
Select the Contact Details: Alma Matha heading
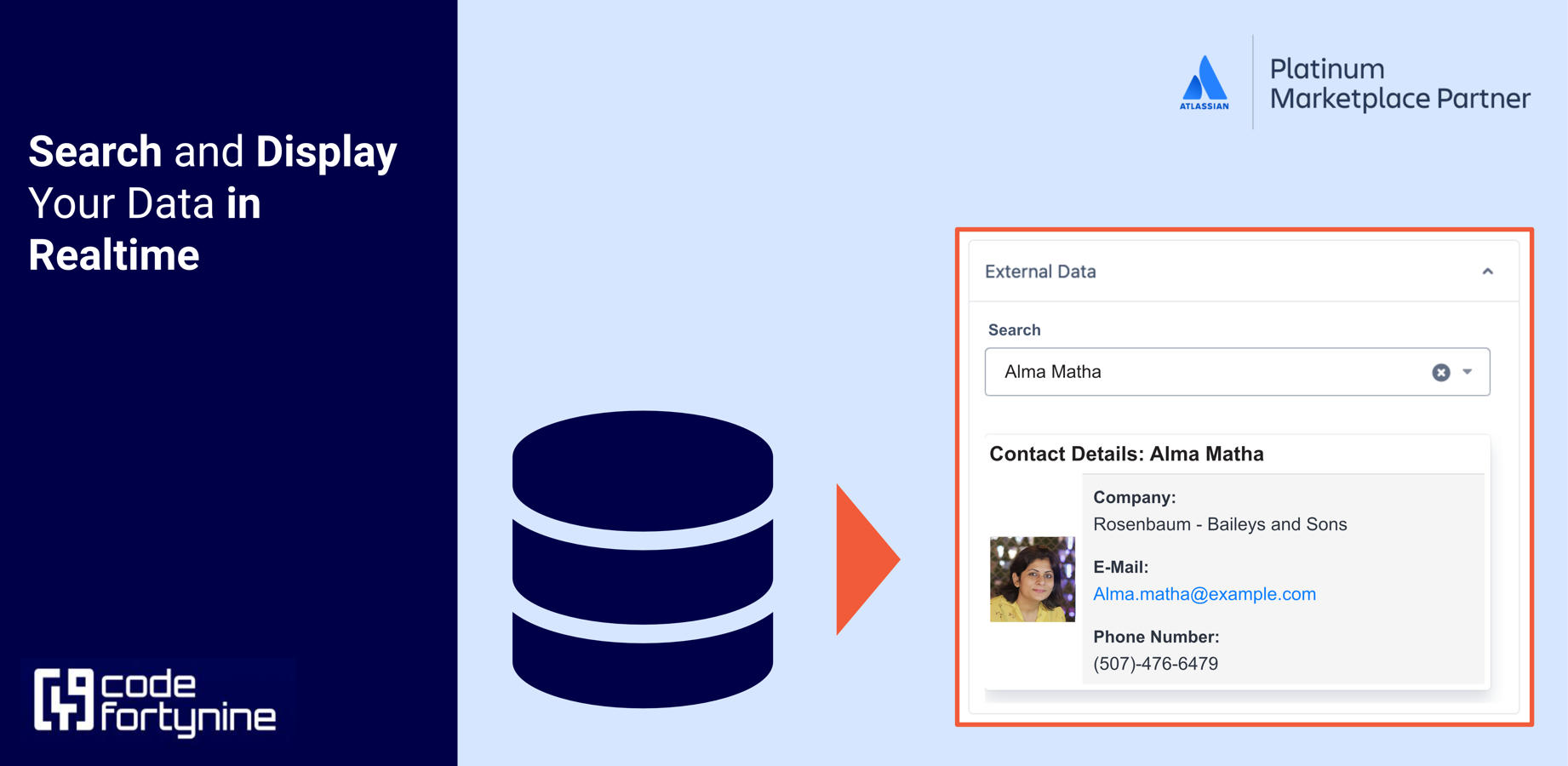[1126, 454]
